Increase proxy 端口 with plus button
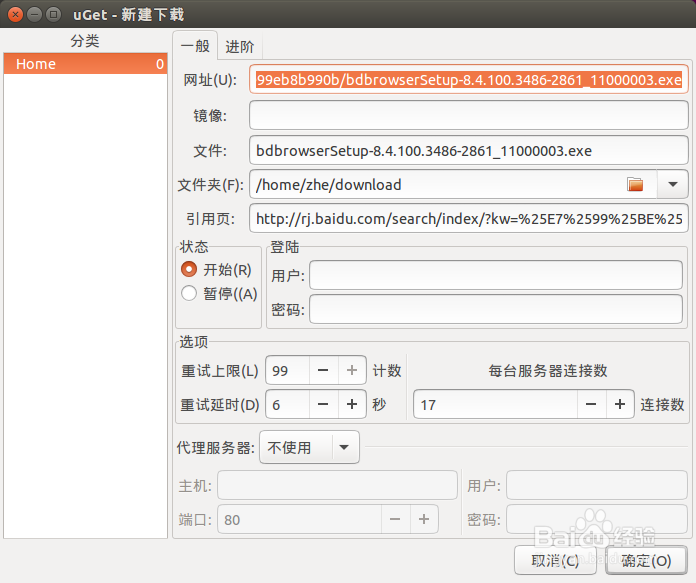 (x=424, y=519)
